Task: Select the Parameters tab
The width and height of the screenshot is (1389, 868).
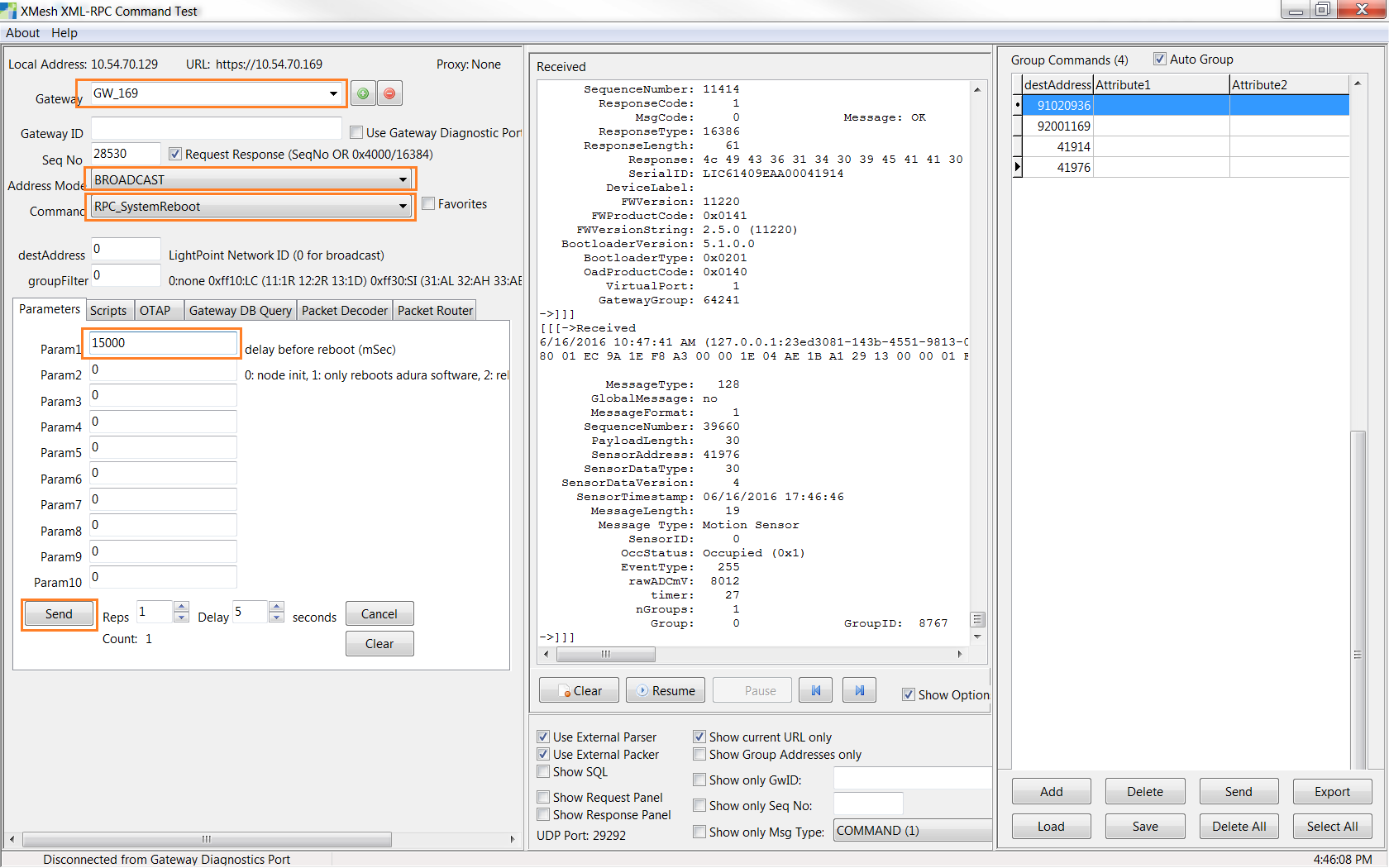Action: tap(50, 308)
